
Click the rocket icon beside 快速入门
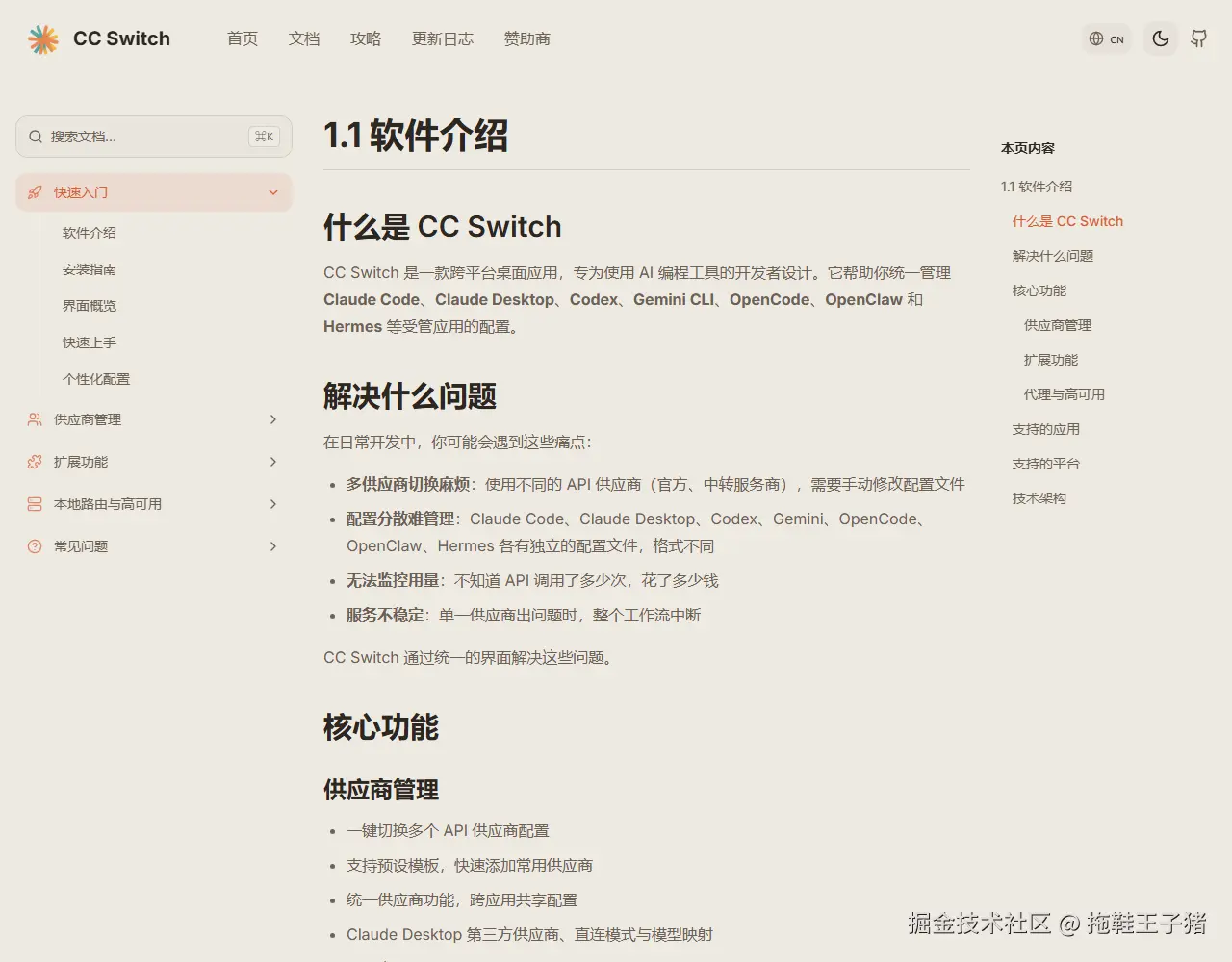coord(35,192)
